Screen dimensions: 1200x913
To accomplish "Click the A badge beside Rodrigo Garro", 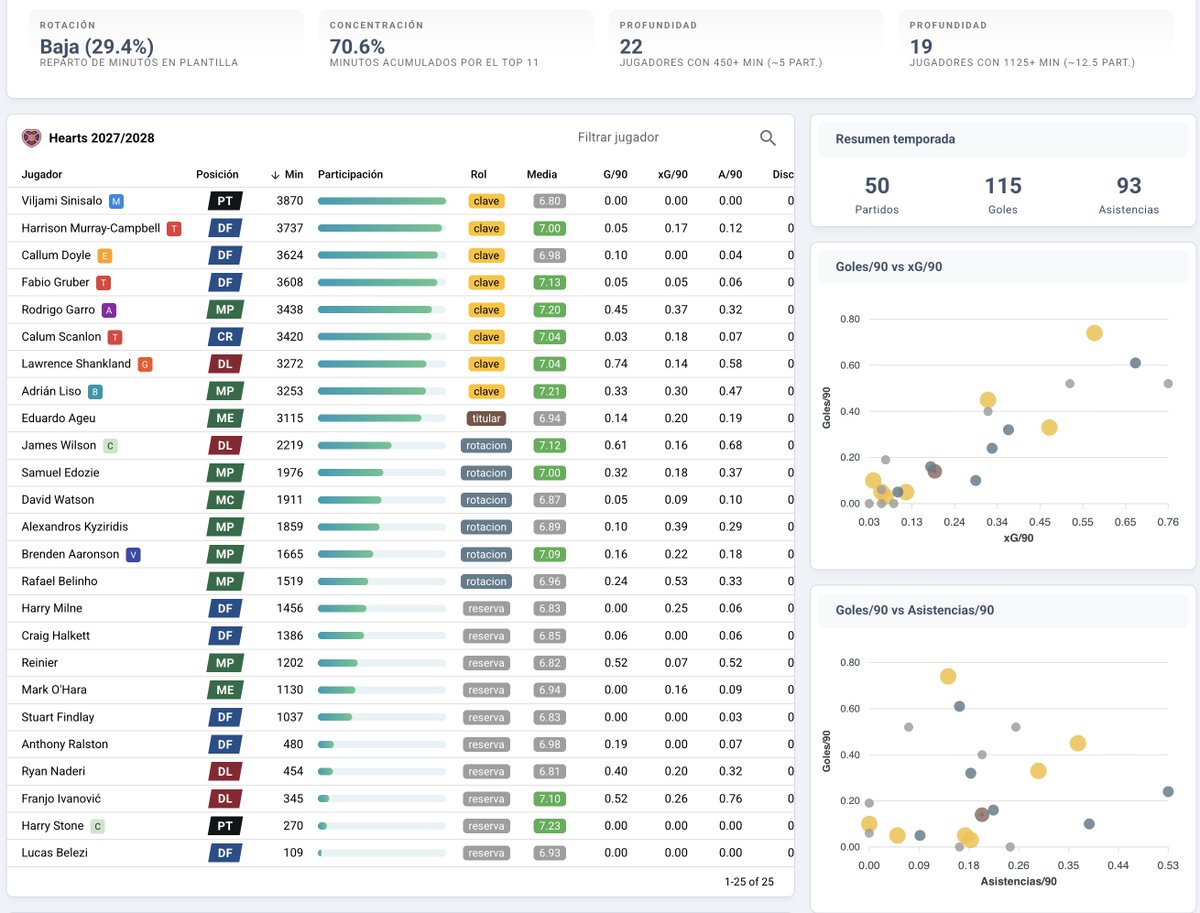I will tap(109, 310).
